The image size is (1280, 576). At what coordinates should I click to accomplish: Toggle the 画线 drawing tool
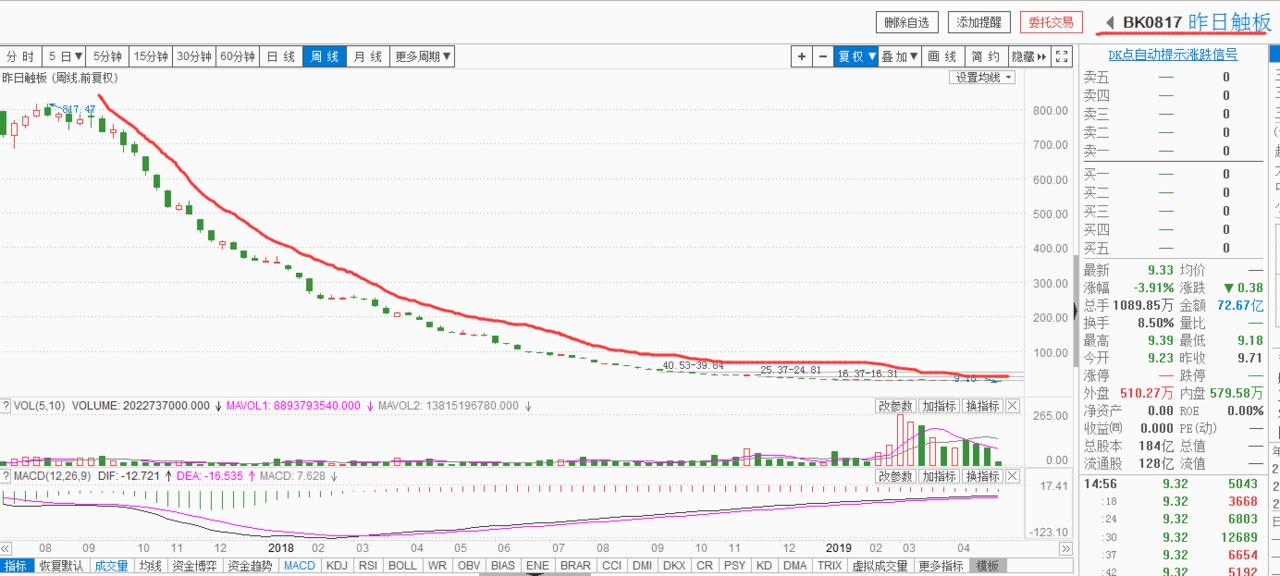tap(942, 57)
